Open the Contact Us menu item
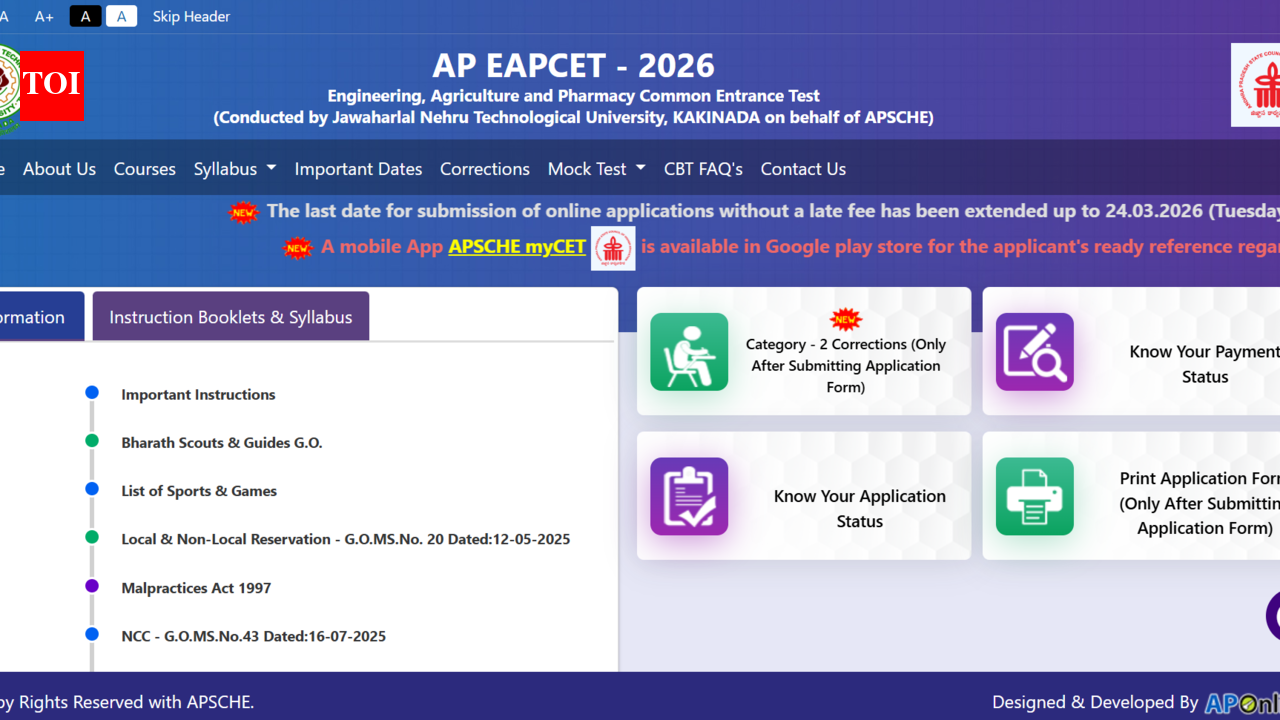1280x720 pixels. 803,169
